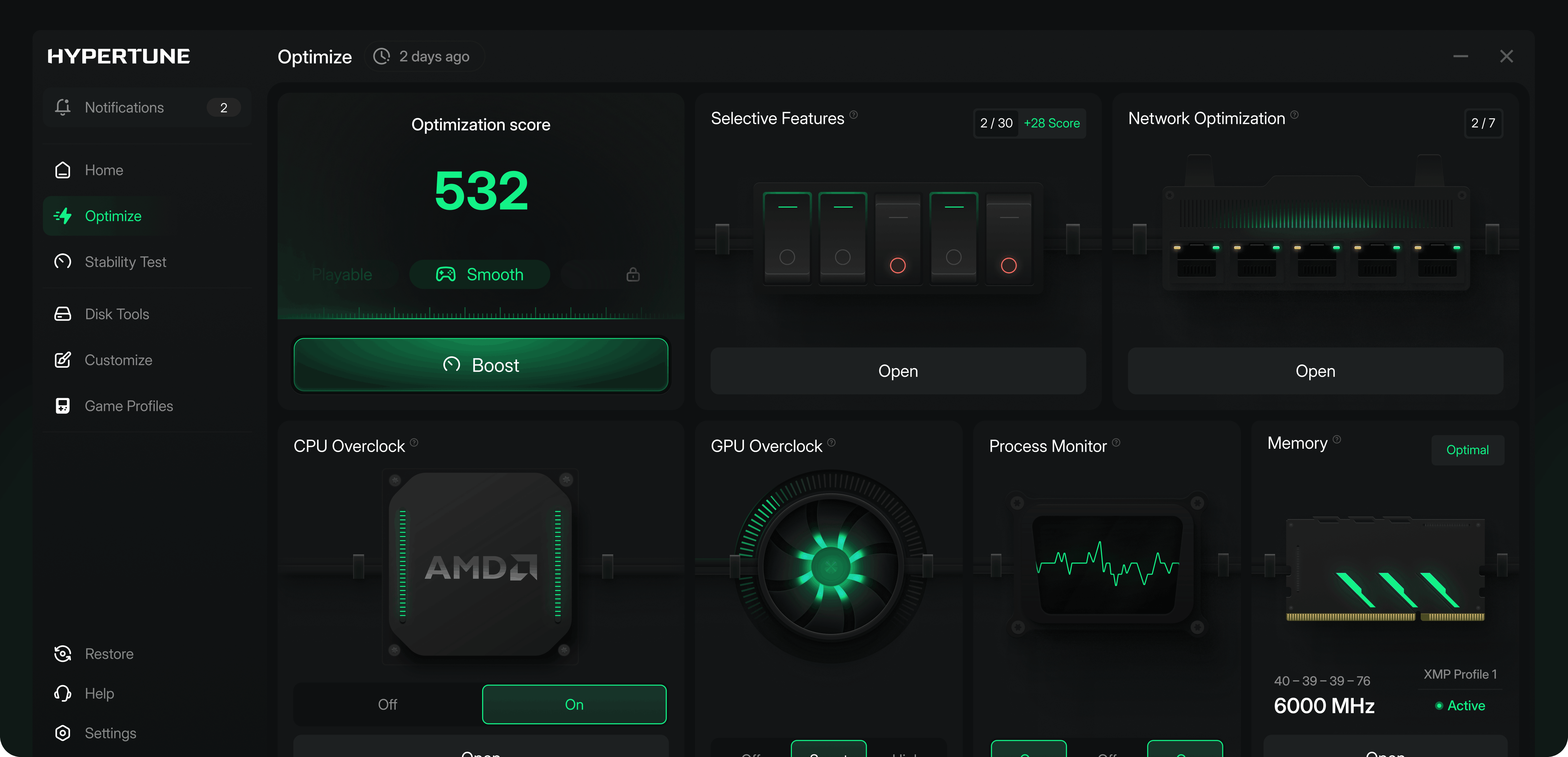1568x757 pixels.
Task: Click the XMP Profile 1 label
Action: [x=1460, y=674]
